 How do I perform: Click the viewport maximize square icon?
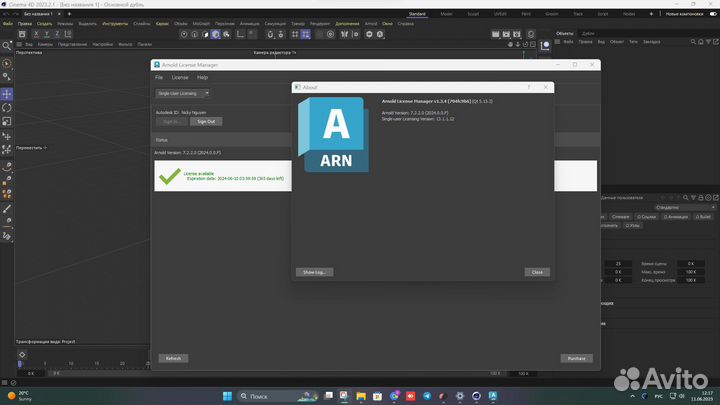533,45
